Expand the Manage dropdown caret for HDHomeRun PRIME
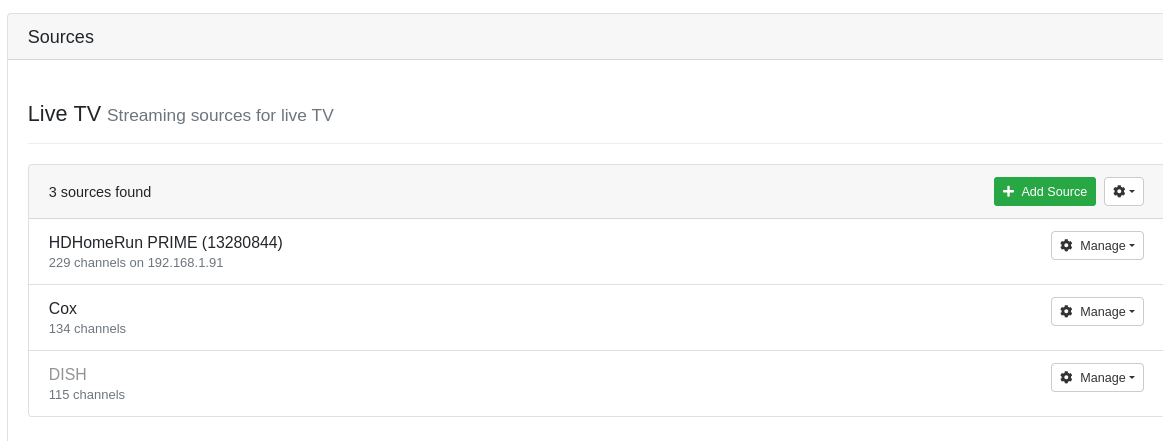Screen dimensions: 1163x441 (x=1132, y=246)
